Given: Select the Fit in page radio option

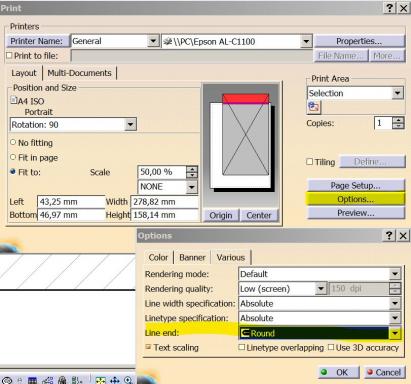Looking at the screenshot, I should tap(13, 157).
